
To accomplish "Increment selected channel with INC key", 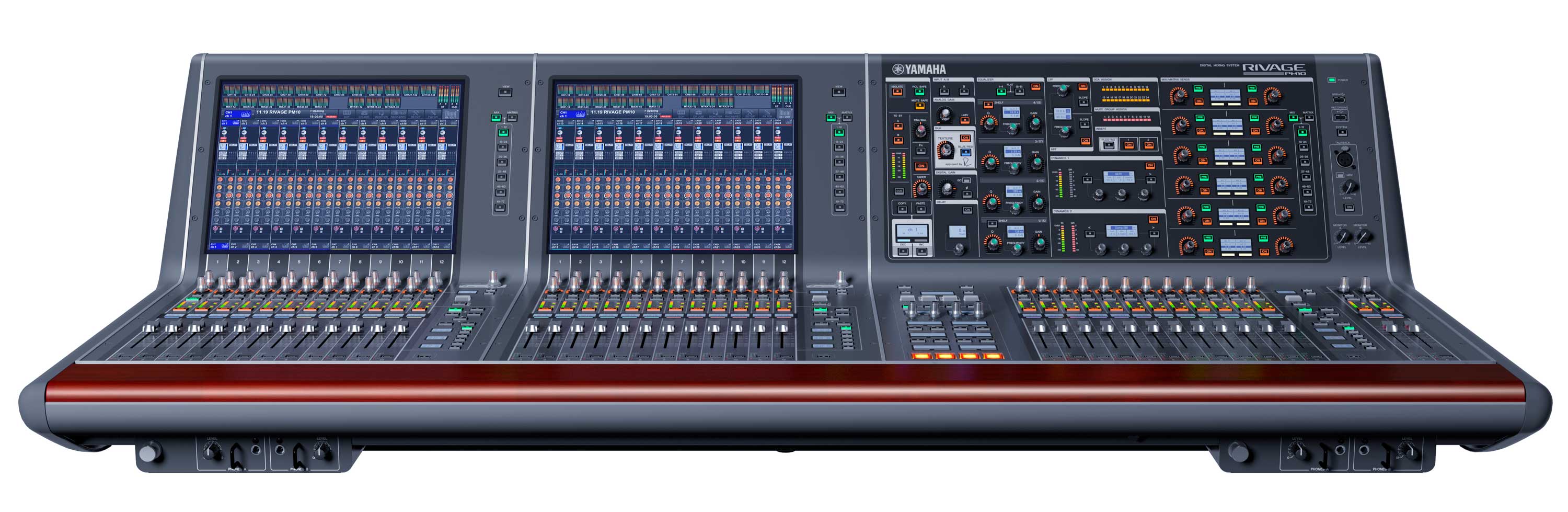I will pyautogui.click(x=922, y=252).
